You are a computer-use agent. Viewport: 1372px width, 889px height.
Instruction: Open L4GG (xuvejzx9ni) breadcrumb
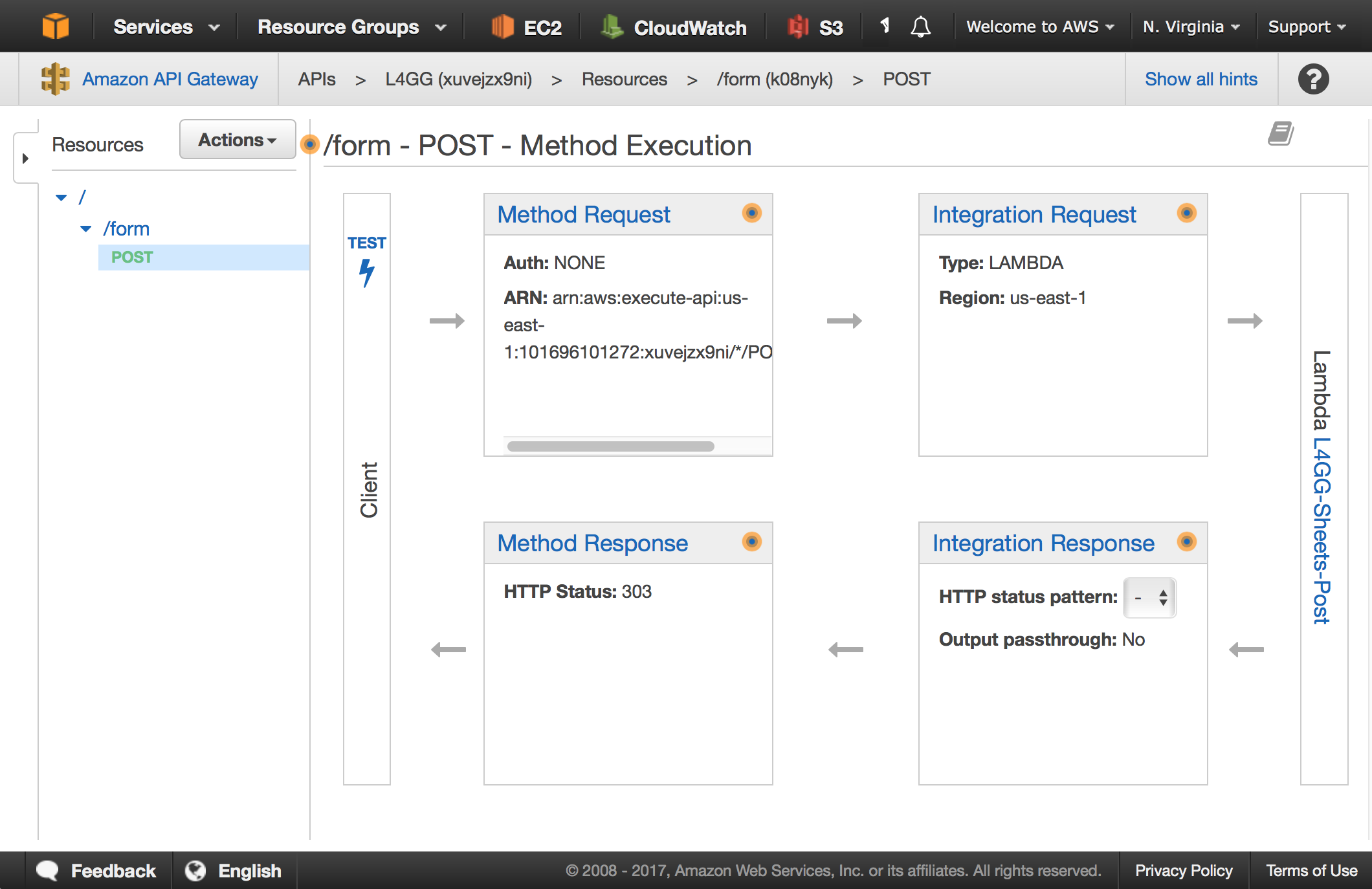[x=459, y=79]
